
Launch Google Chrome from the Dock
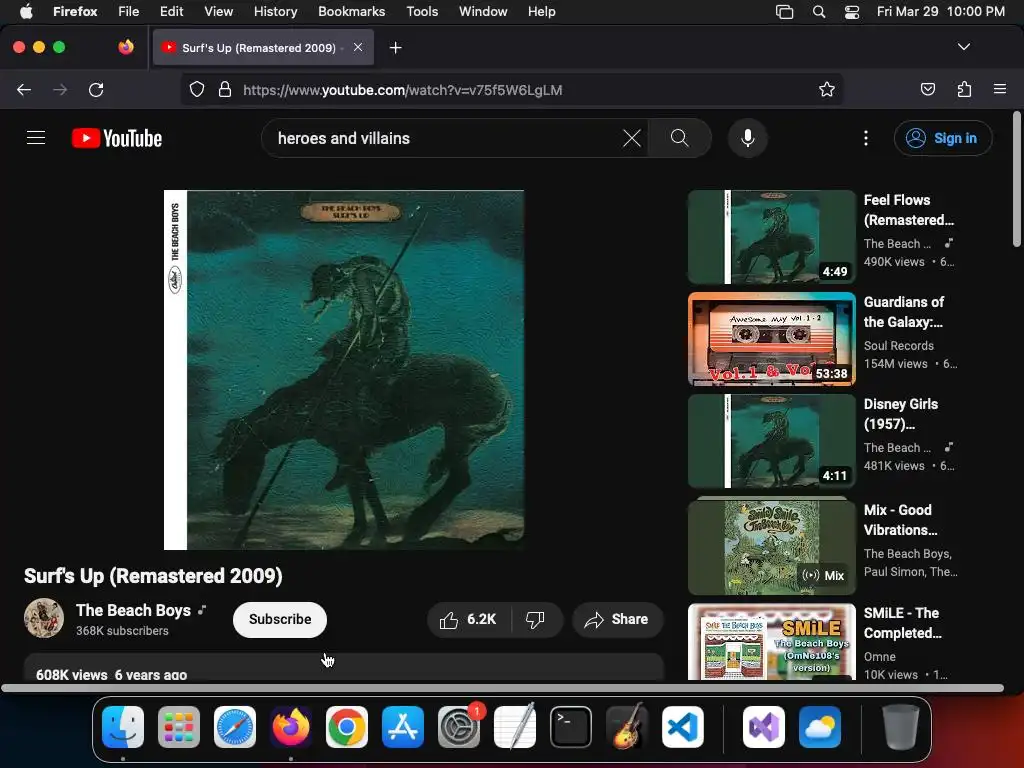(x=347, y=727)
